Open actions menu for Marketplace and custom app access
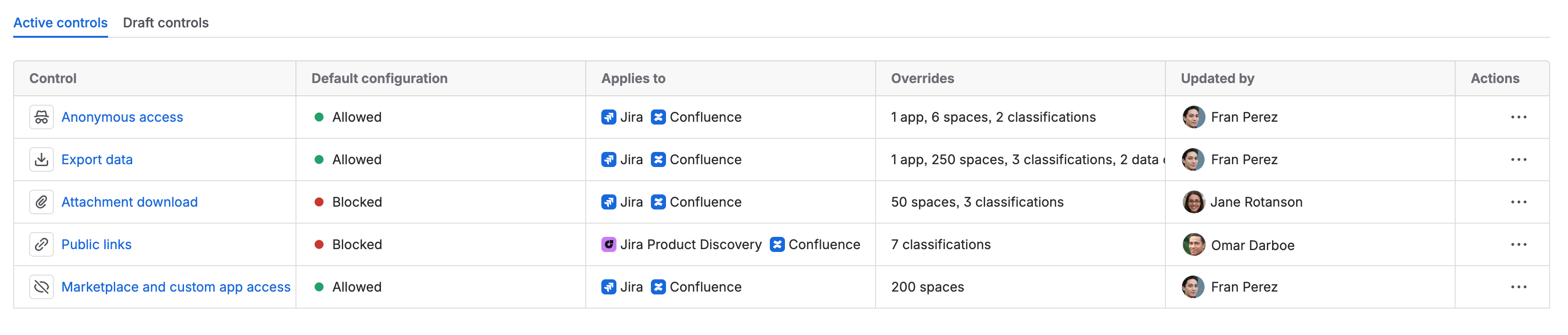The height and width of the screenshot is (335, 1568). pyautogui.click(x=1518, y=287)
